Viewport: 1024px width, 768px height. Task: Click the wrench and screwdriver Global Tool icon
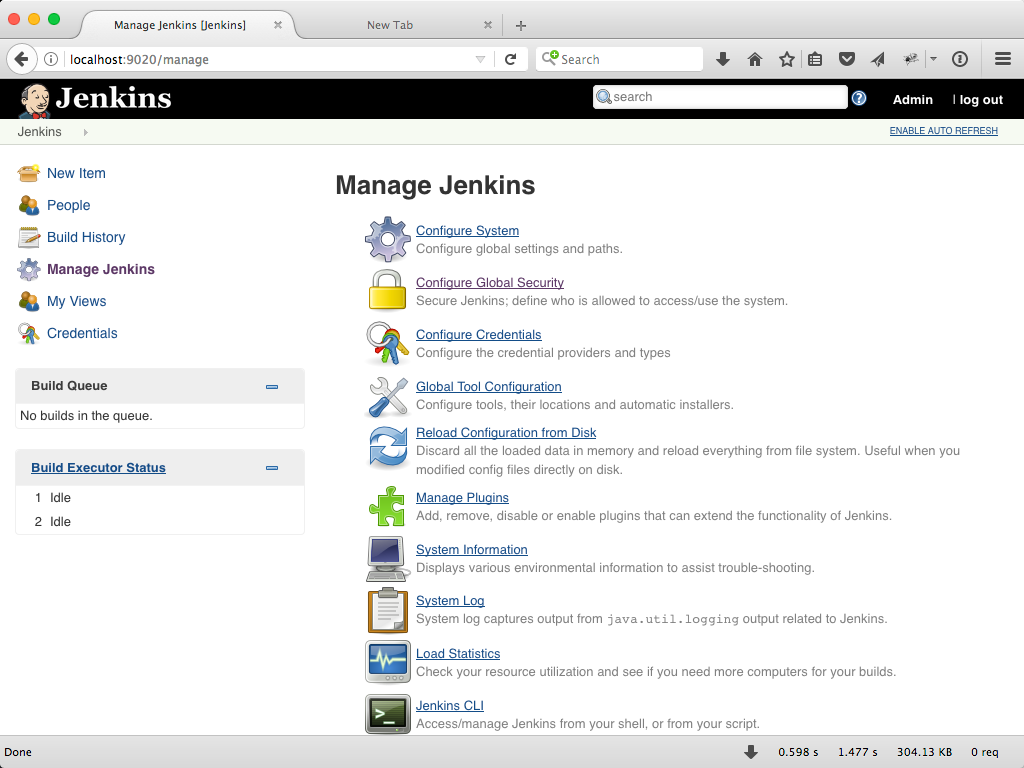(388, 397)
